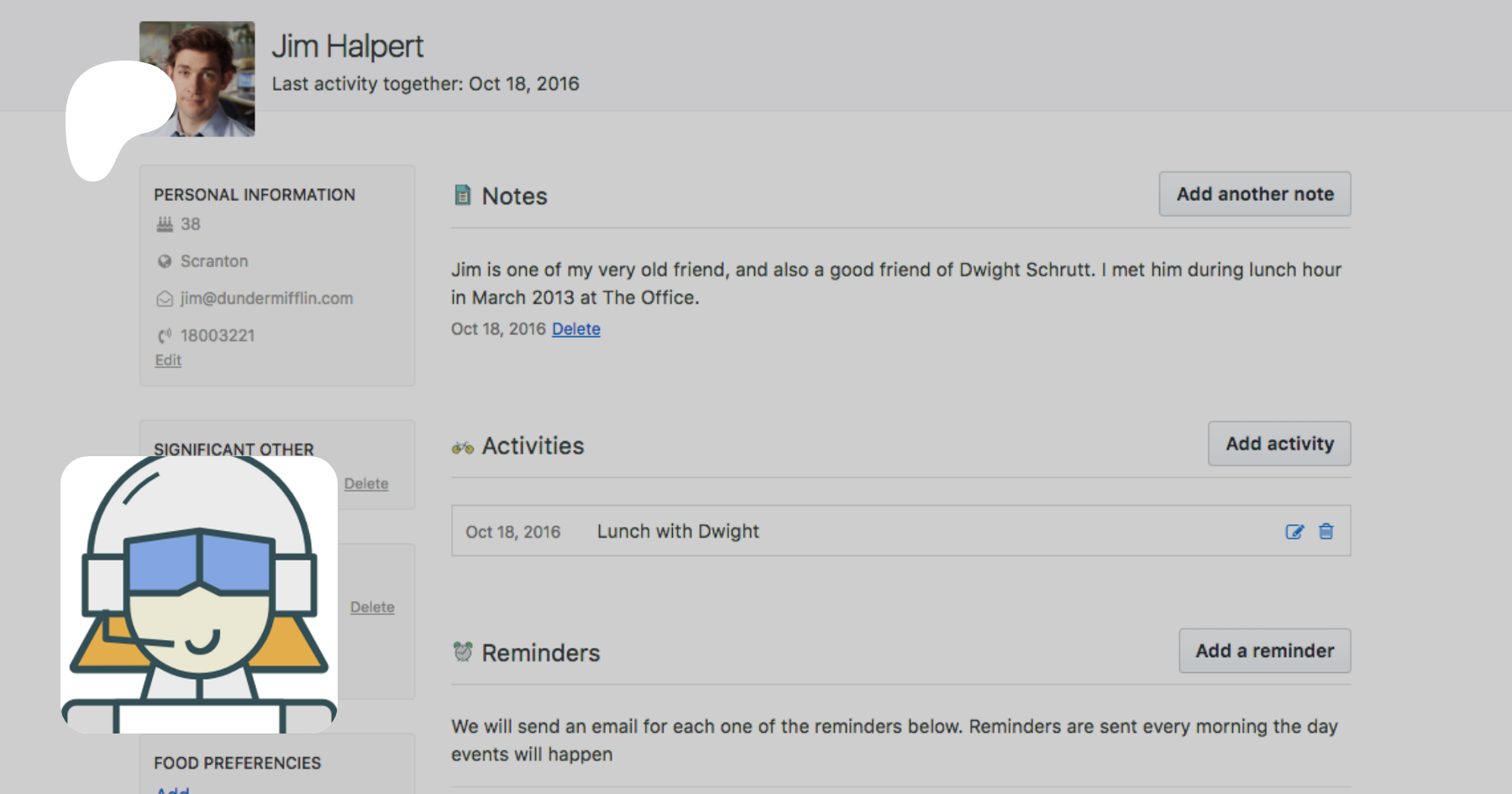
Task: Edit the Lunch with Dwight activity
Action: (x=1294, y=531)
